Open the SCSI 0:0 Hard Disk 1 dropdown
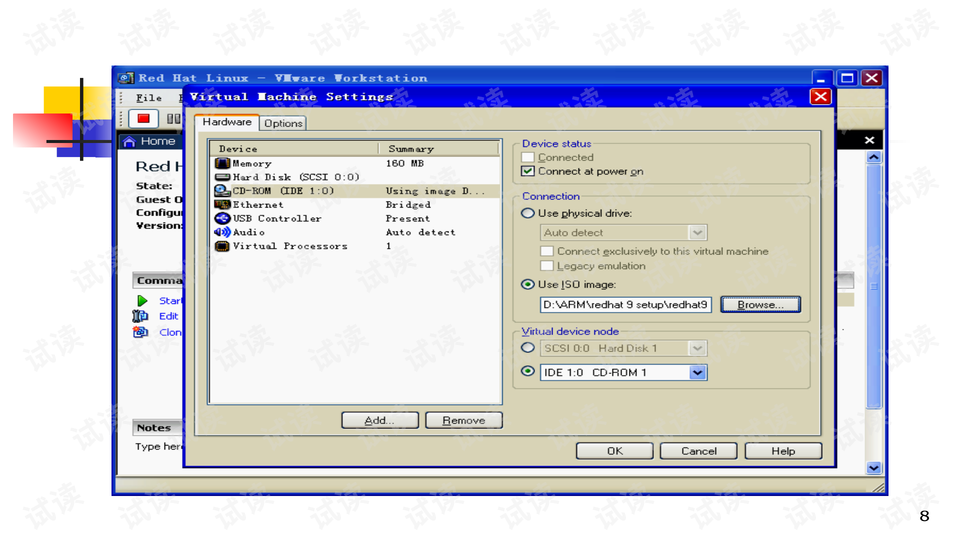This screenshot has width=960, height=540. pos(697,348)
